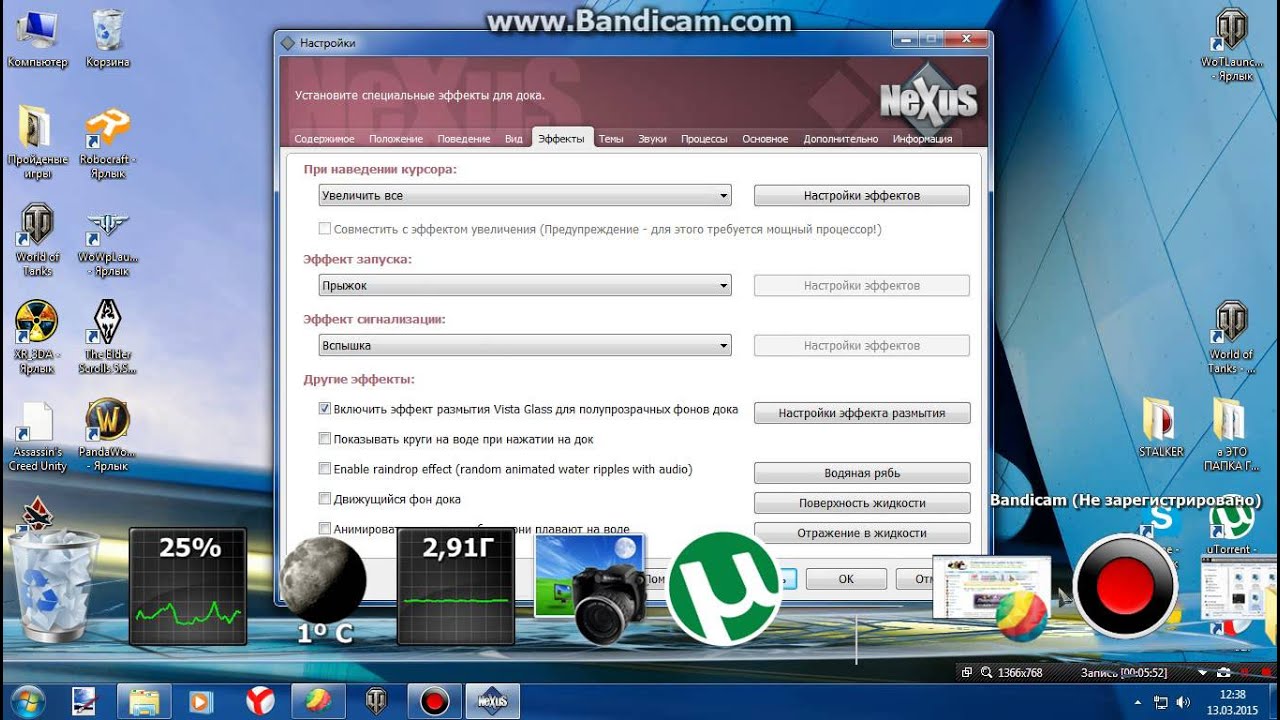Open the 'Увеличить все' hover effect dropdown

(x=525, y=196)
